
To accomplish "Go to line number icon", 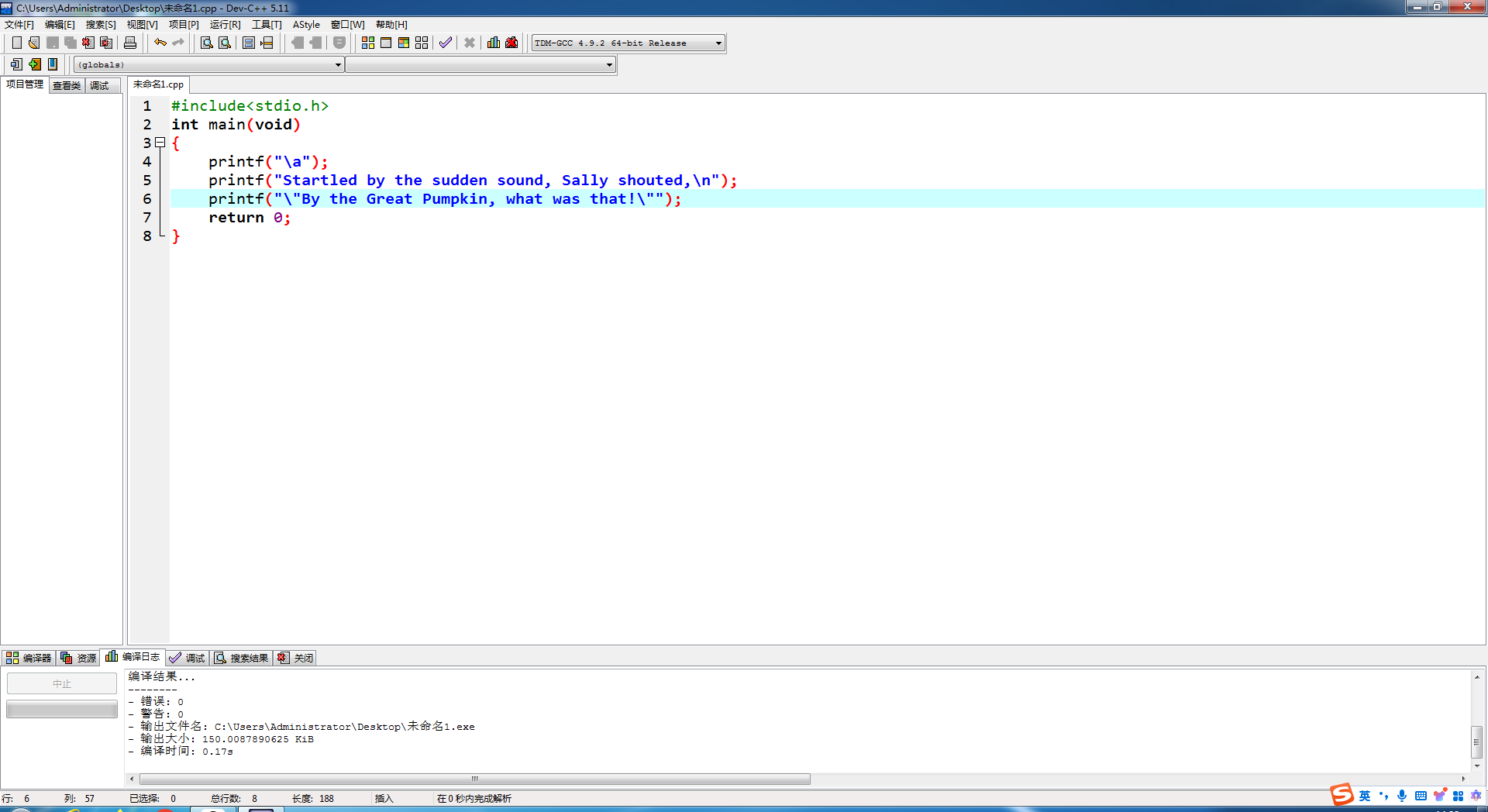I will (267, 43).
